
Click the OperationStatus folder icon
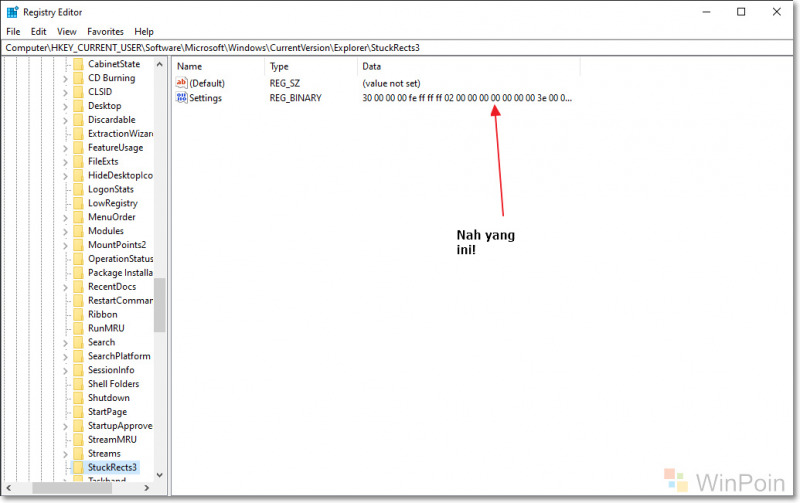[x=78, y=259]
